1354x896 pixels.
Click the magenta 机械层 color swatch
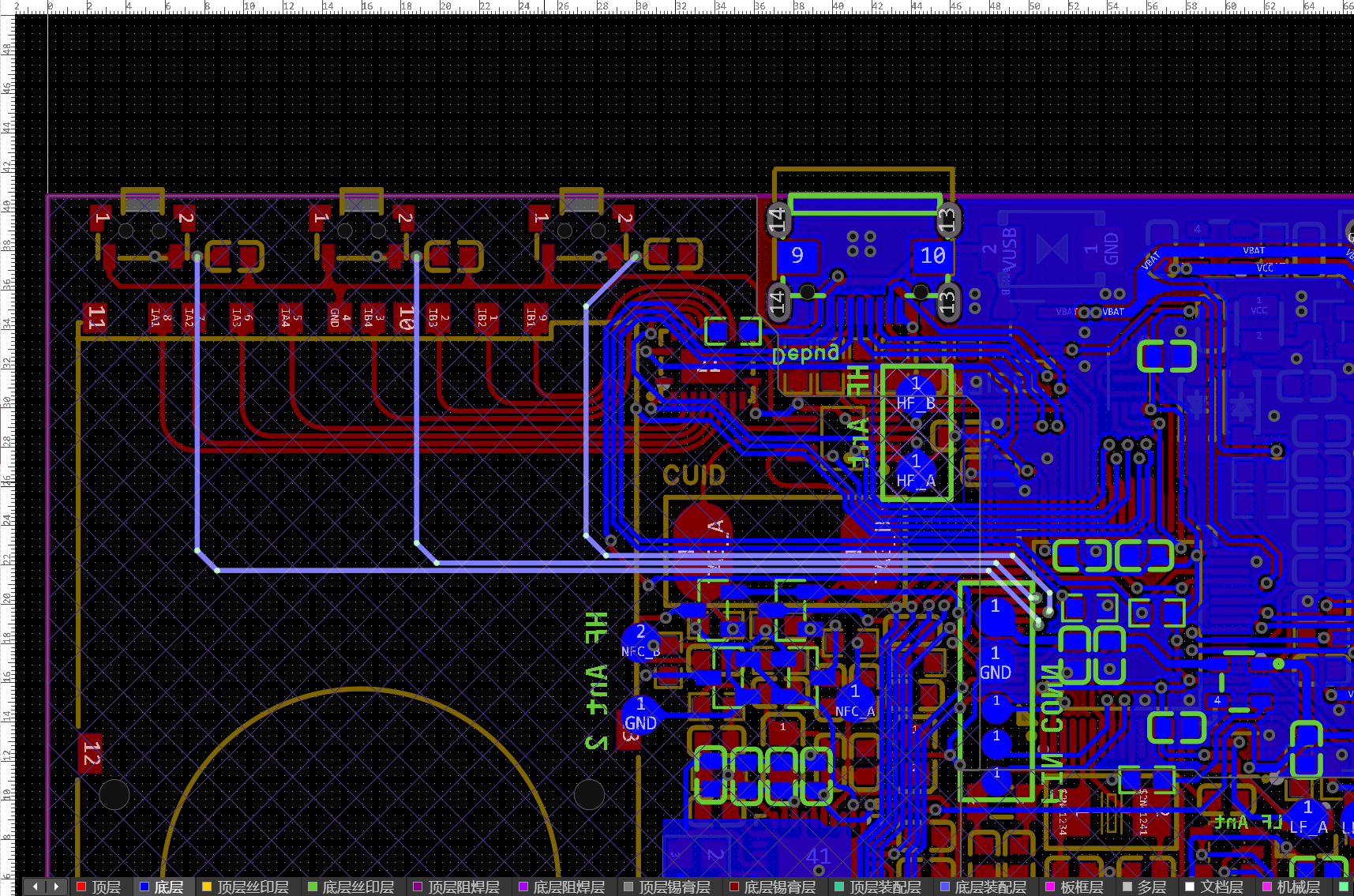(x=1267, y=887)
